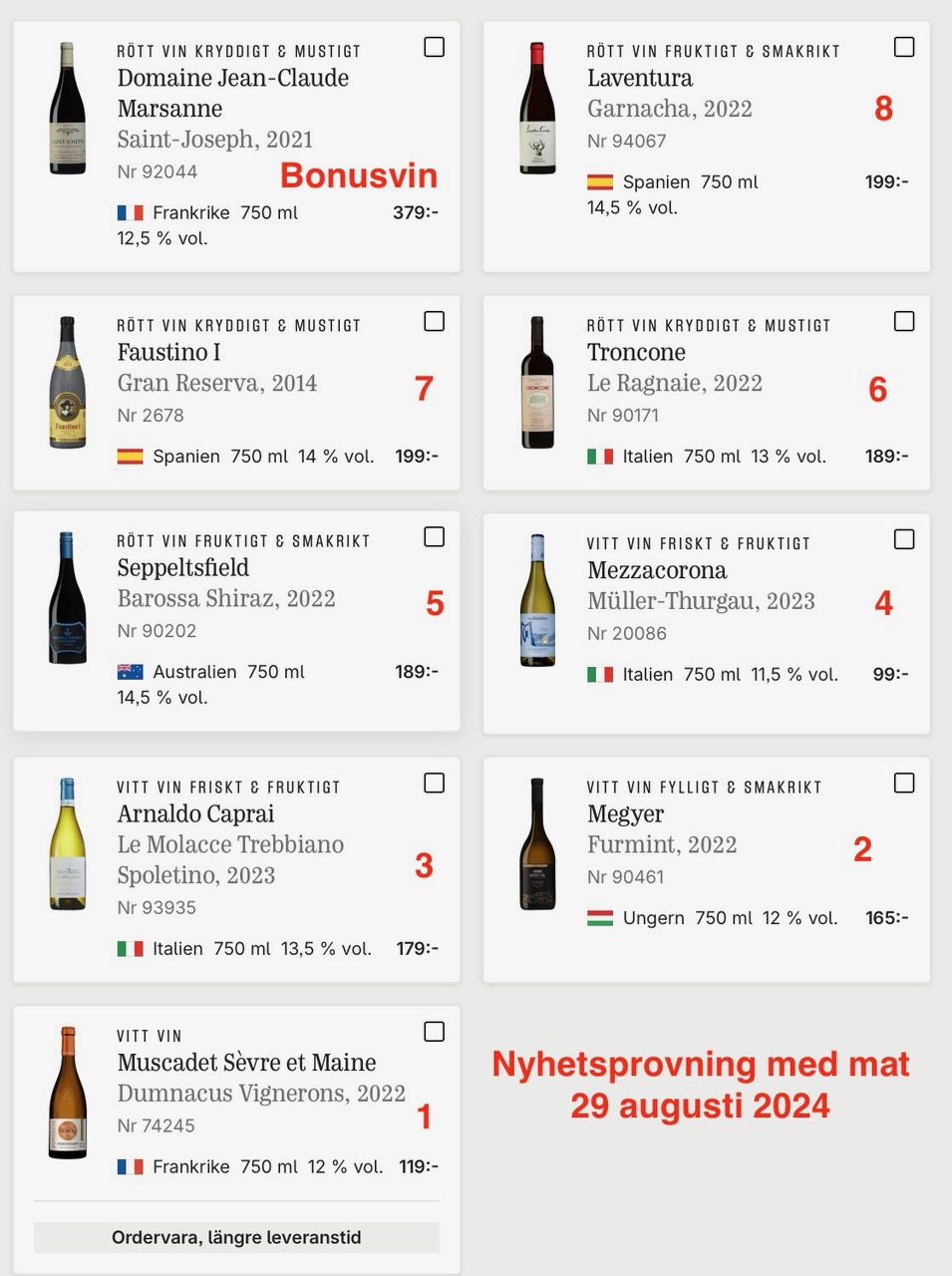Click the Laventura wine title link
The image size is (952, 1276).
(x=640, y=78)
